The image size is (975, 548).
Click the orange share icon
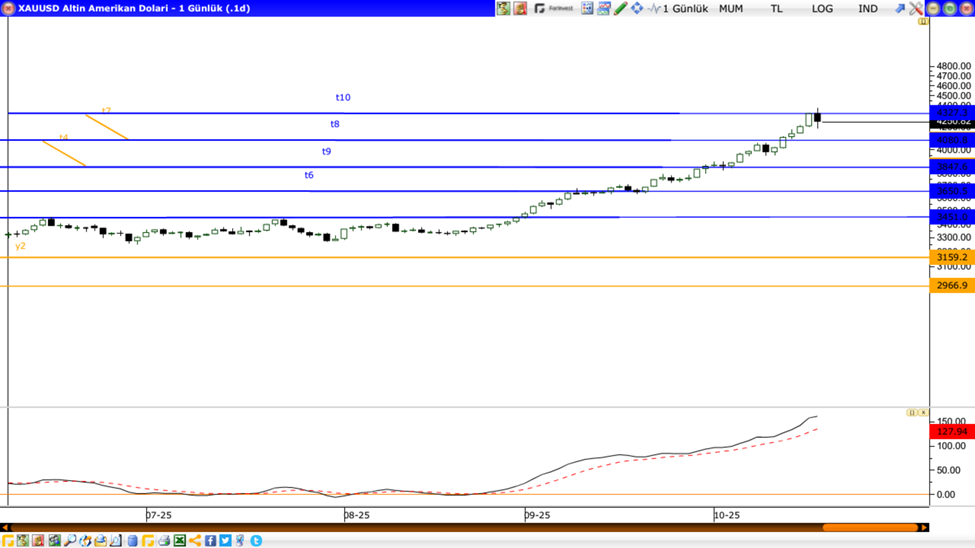[195, 541]
